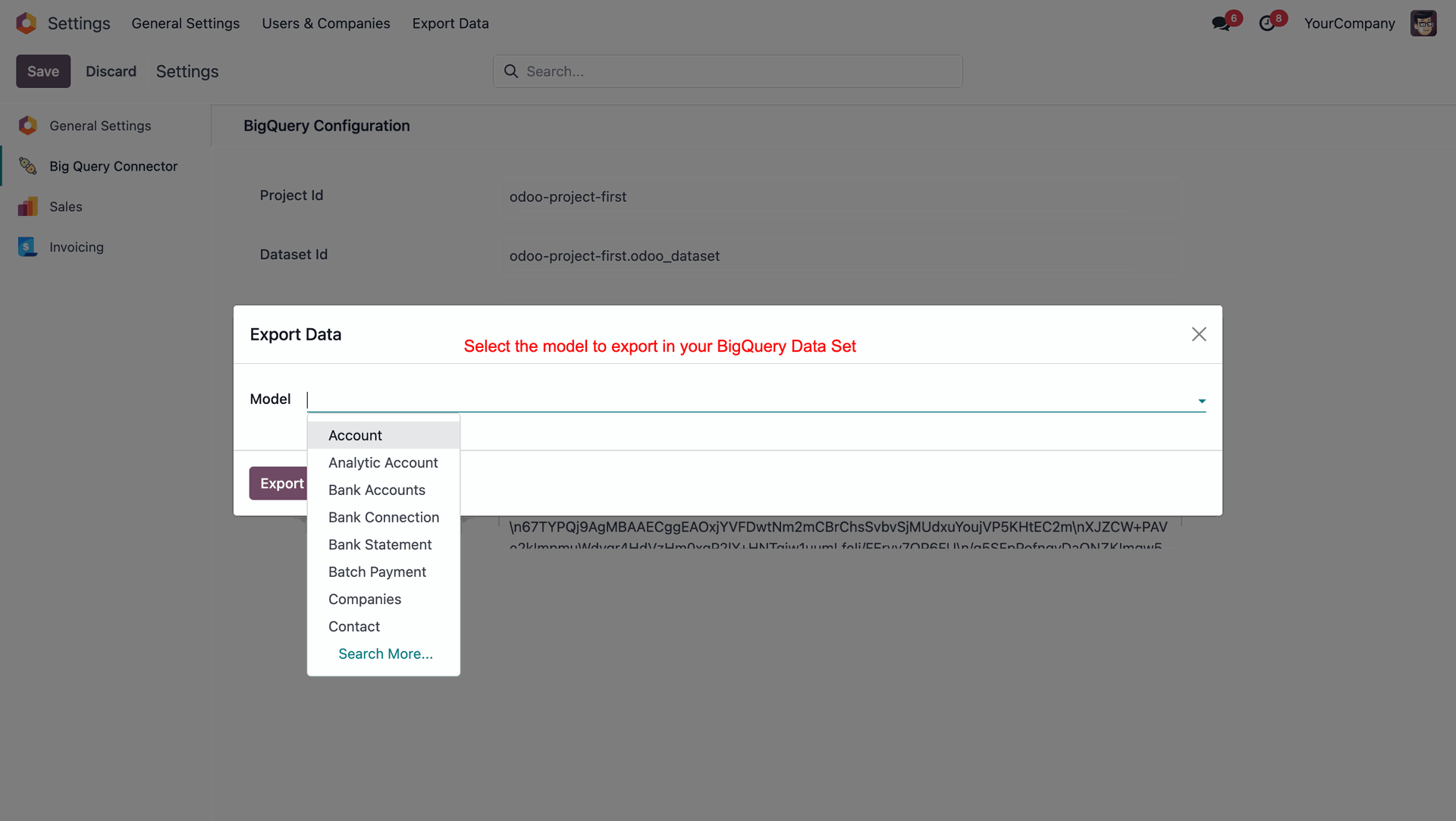Open the activities clock icon

coord(1266,24)
